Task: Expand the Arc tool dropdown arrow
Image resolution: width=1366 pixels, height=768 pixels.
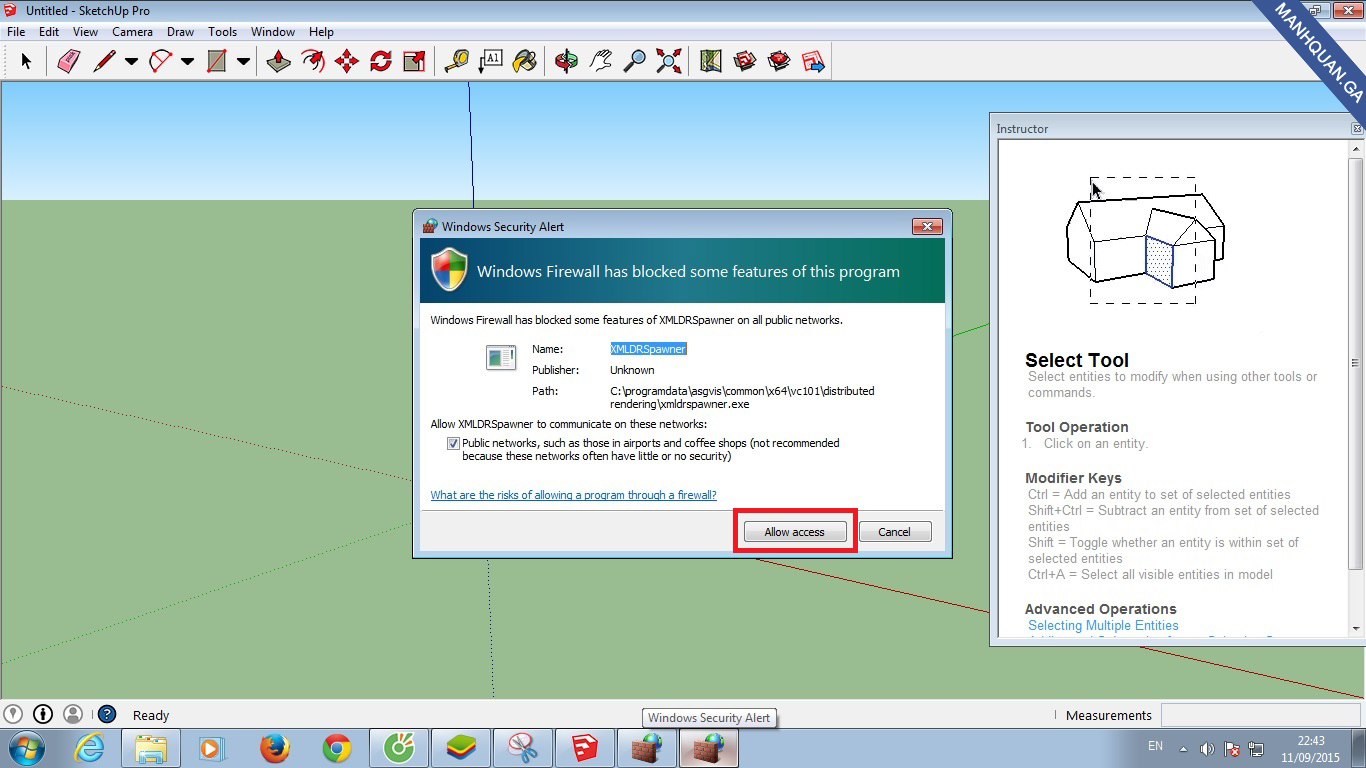Action: [187, 62]
